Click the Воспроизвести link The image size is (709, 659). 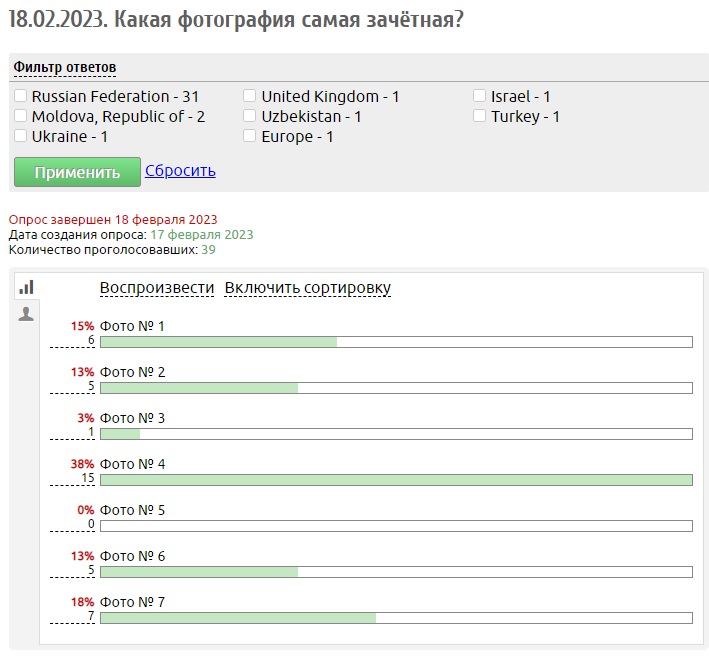157,288
